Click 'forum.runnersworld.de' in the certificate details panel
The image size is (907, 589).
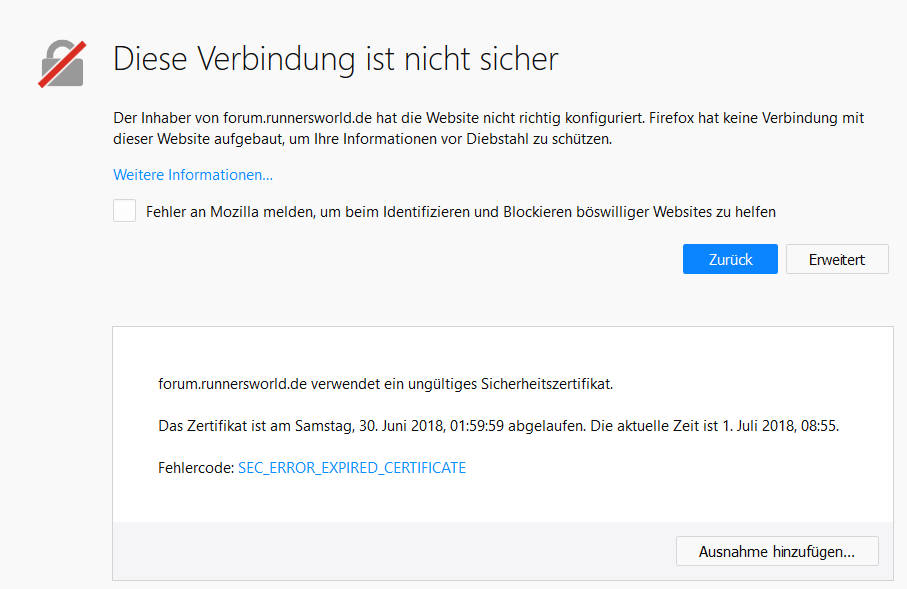[x=233, y=384]
